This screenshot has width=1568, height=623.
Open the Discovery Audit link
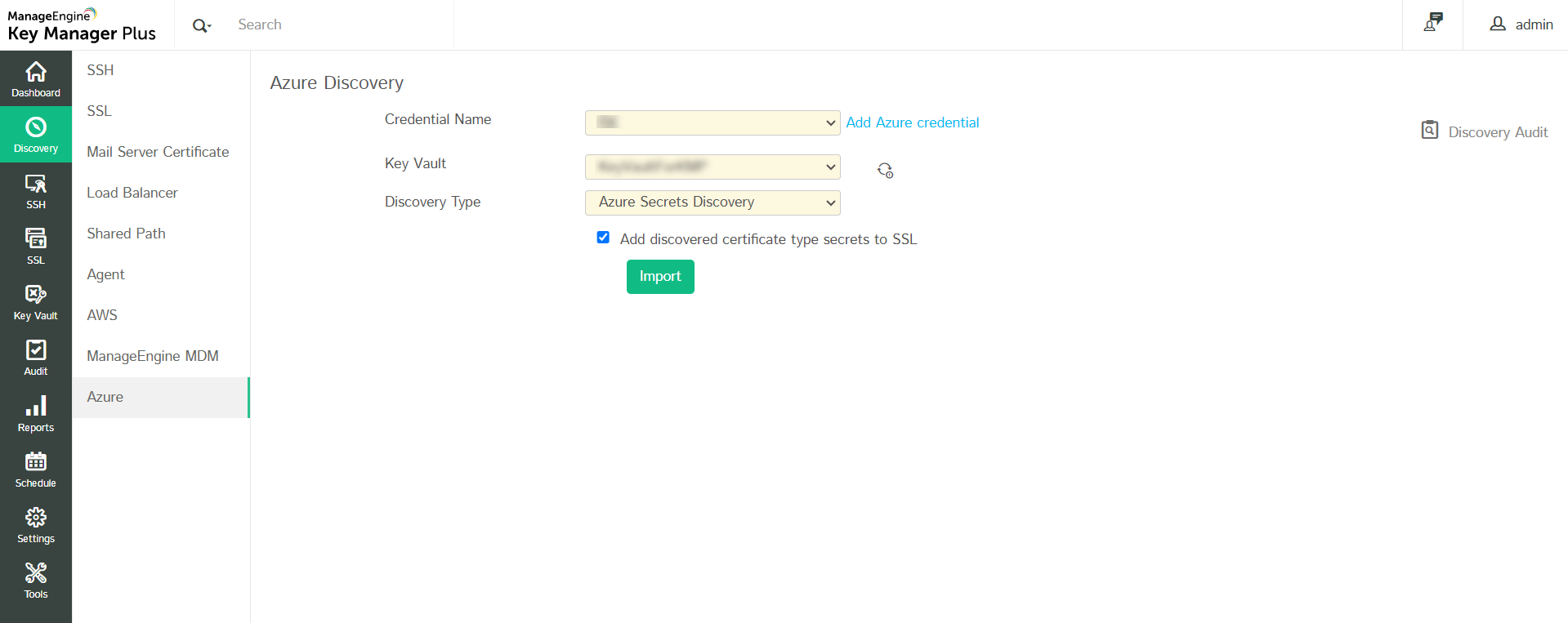[1498, 132]
